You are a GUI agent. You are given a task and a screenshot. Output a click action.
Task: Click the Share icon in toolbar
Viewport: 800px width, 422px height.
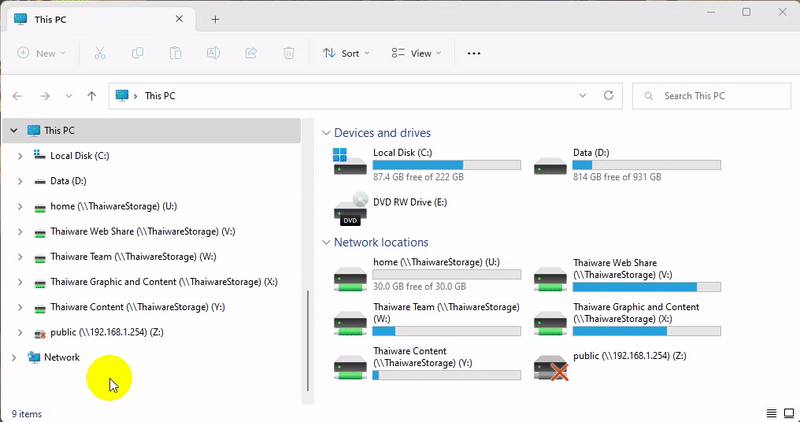[x=251, y=53]
